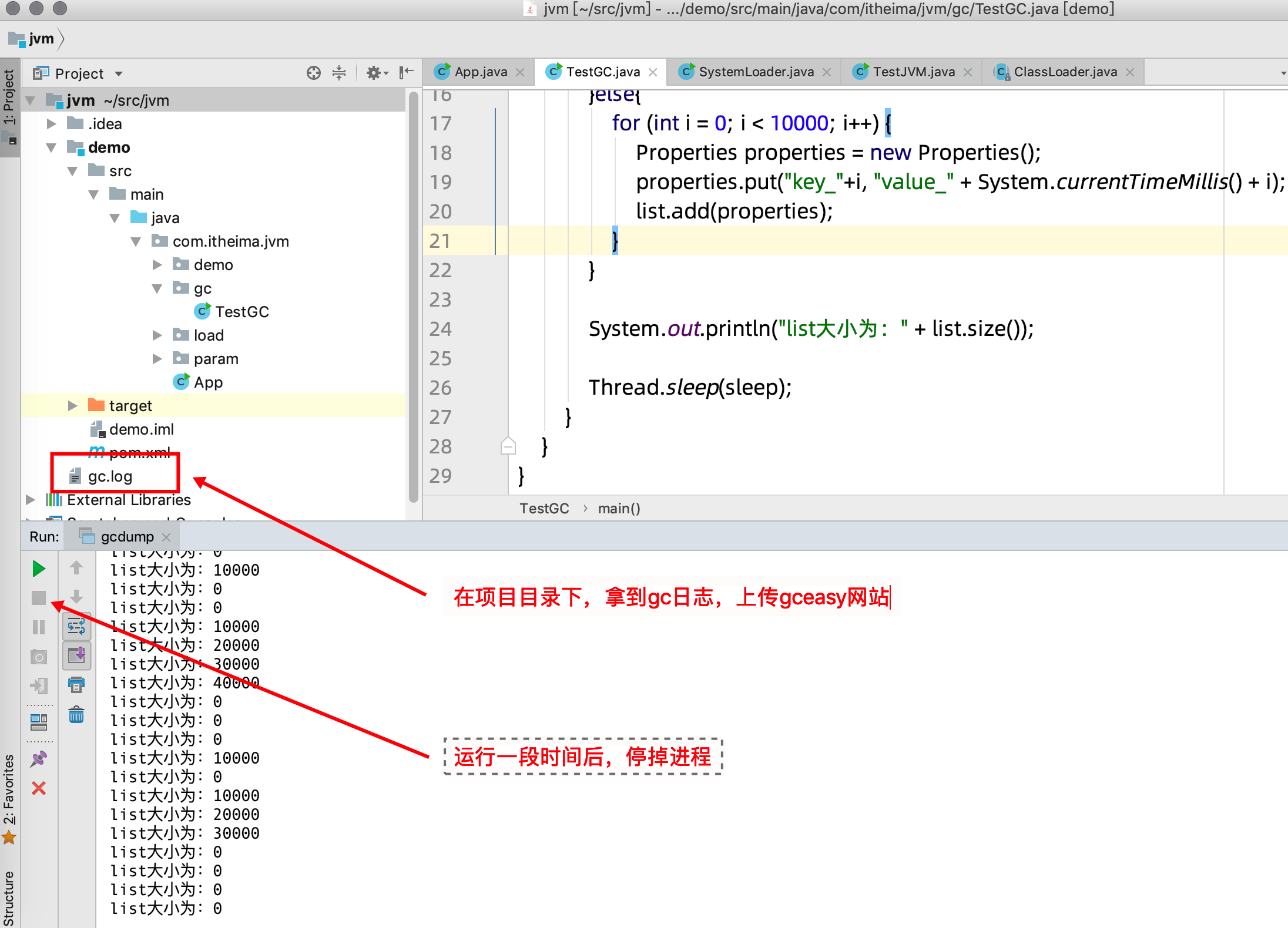Click the print console output icon

pos(76,684)
